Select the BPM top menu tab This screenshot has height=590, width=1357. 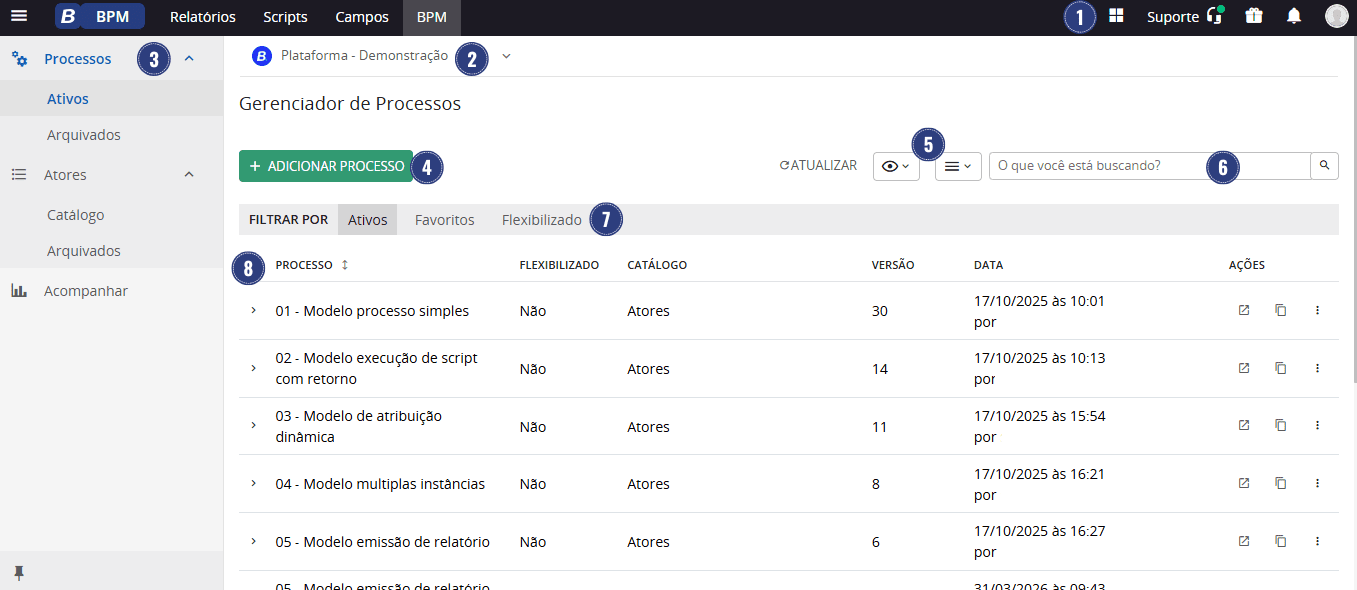432,17
